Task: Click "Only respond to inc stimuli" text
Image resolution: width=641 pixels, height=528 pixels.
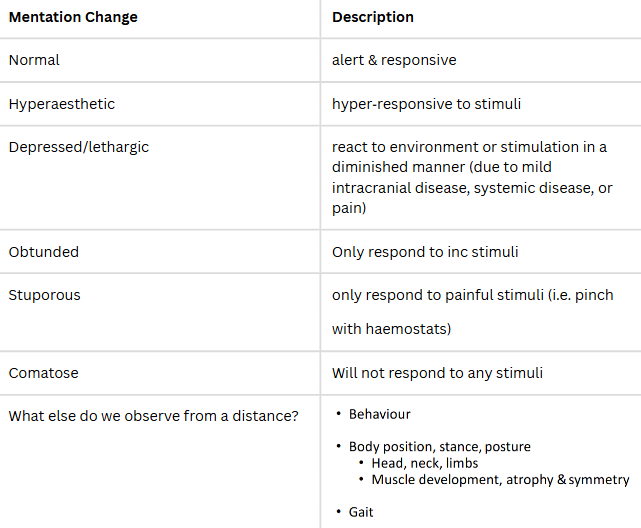Action: coord(423,252)
